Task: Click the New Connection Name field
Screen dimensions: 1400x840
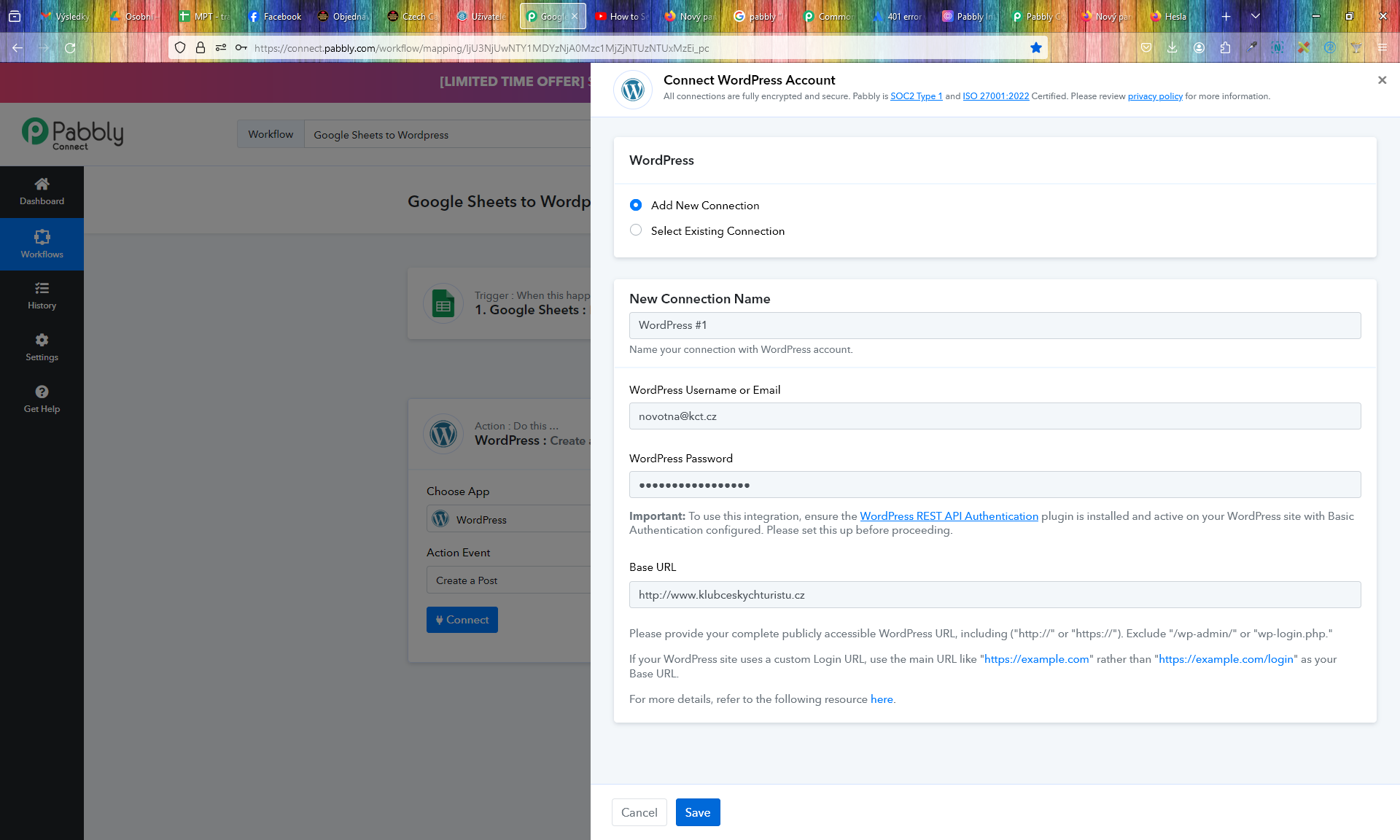Action: [x=995, y=325]
